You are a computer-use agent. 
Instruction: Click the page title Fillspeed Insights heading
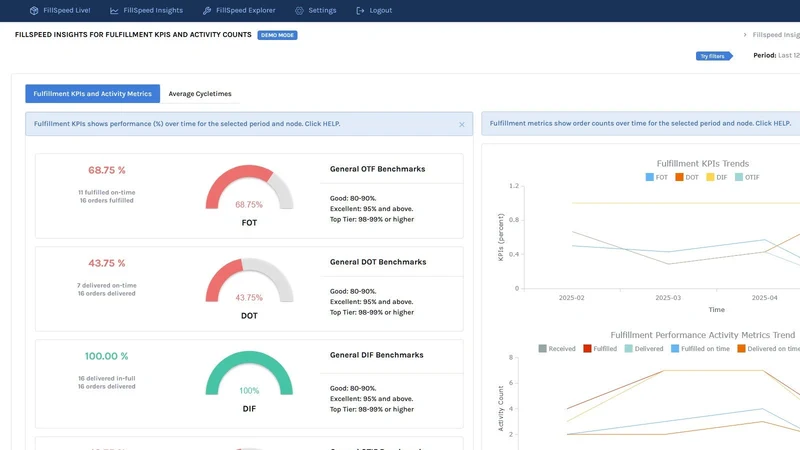133,35
